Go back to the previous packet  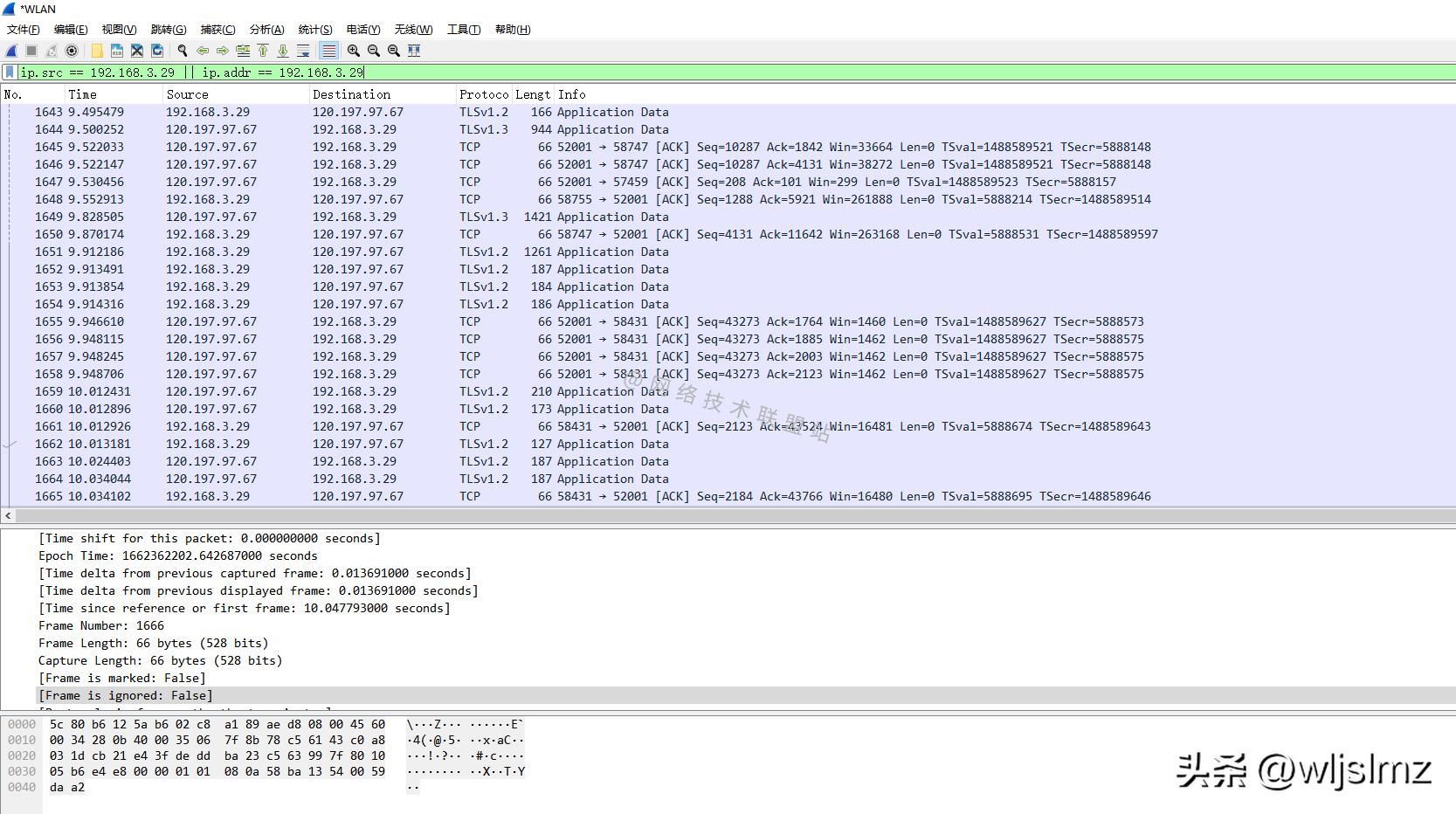203,51
